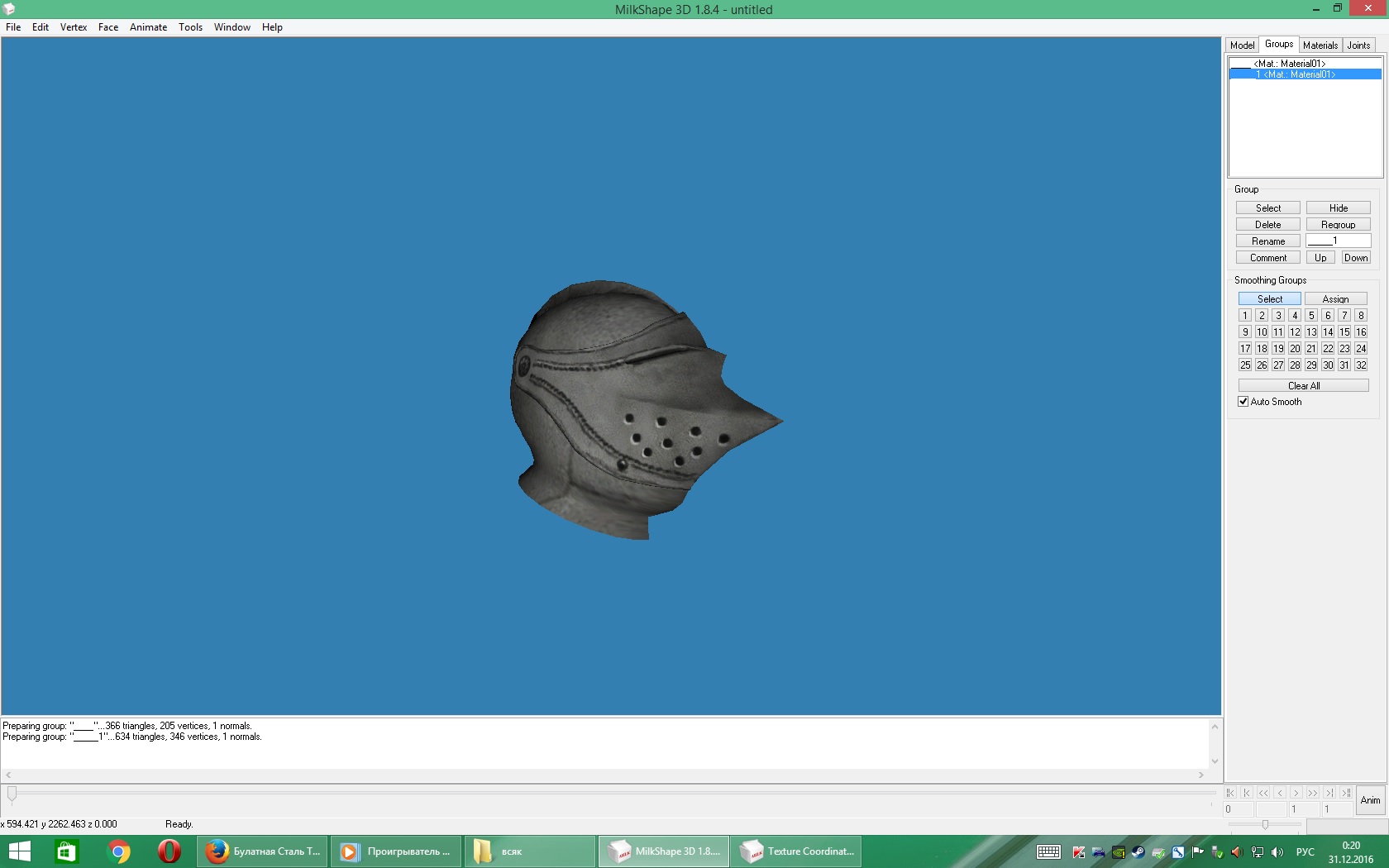Open Google Chrome from the taskbar
Screen dimensions: 1389x868
pos(118,851)
